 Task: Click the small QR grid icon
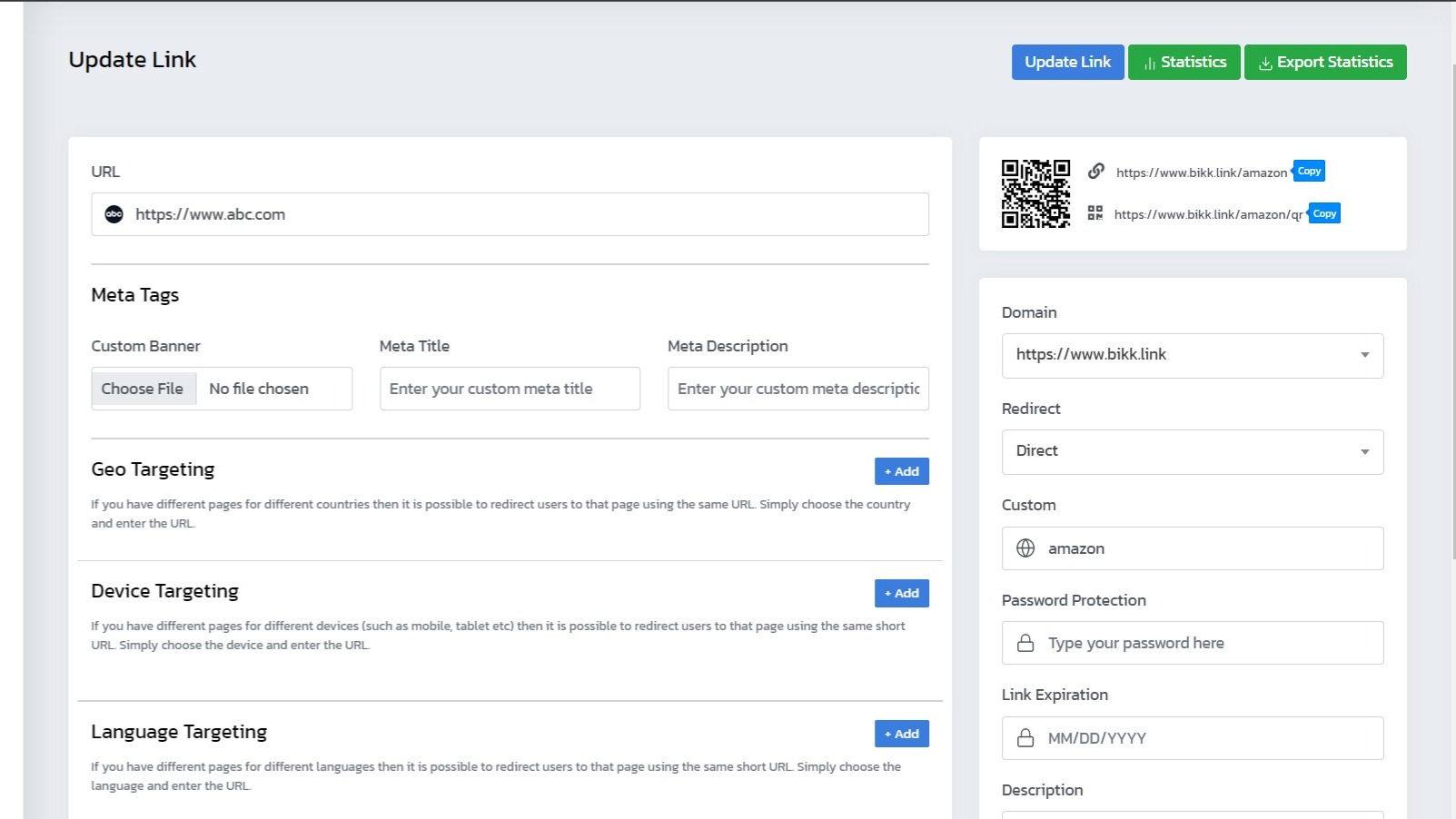coord(1095,213)
